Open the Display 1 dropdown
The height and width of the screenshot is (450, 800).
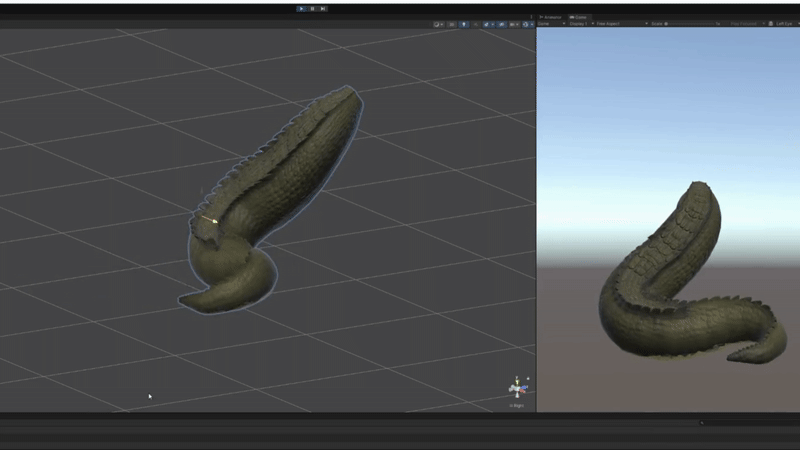[x=582, y=23]
